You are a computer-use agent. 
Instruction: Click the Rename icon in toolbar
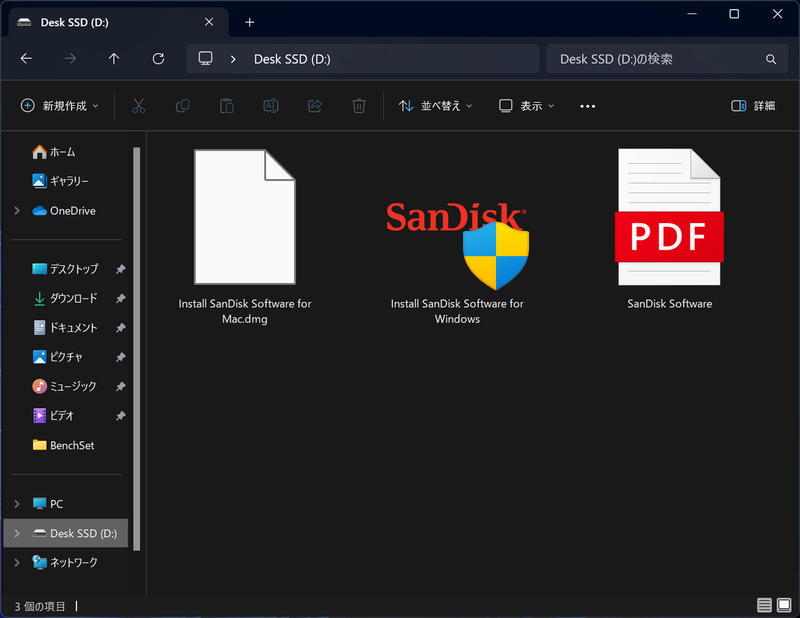pos(271,106)
